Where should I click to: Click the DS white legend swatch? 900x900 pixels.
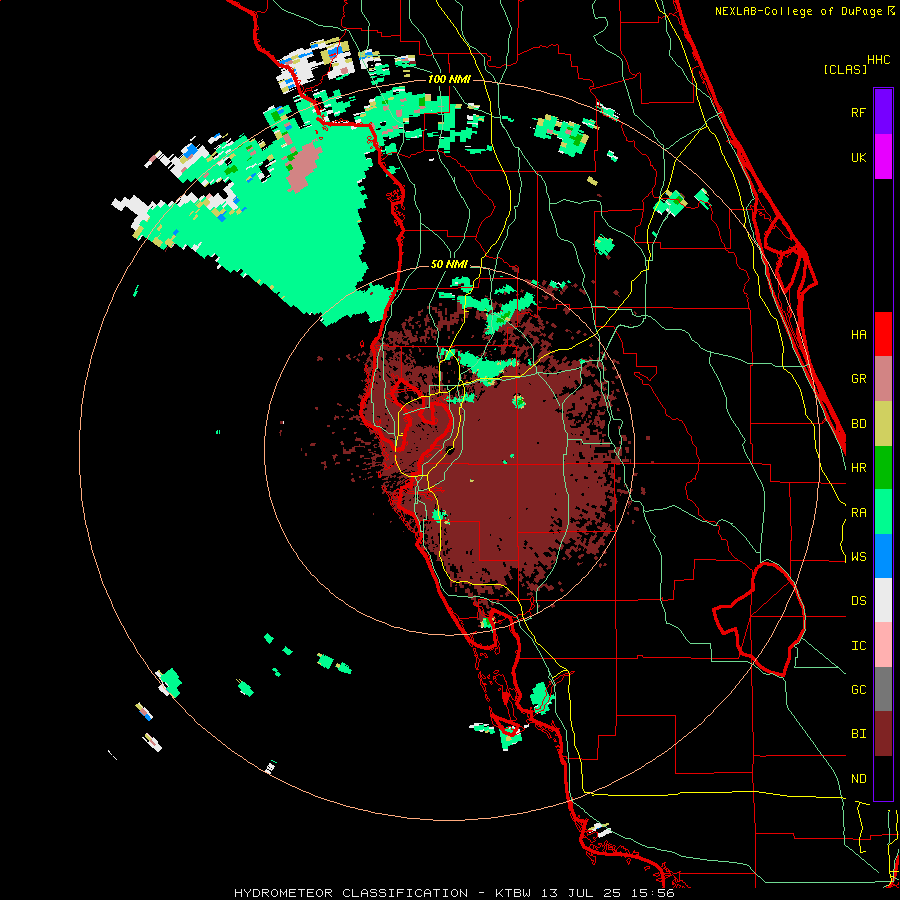pyautogui.click(x=883, y=600)
